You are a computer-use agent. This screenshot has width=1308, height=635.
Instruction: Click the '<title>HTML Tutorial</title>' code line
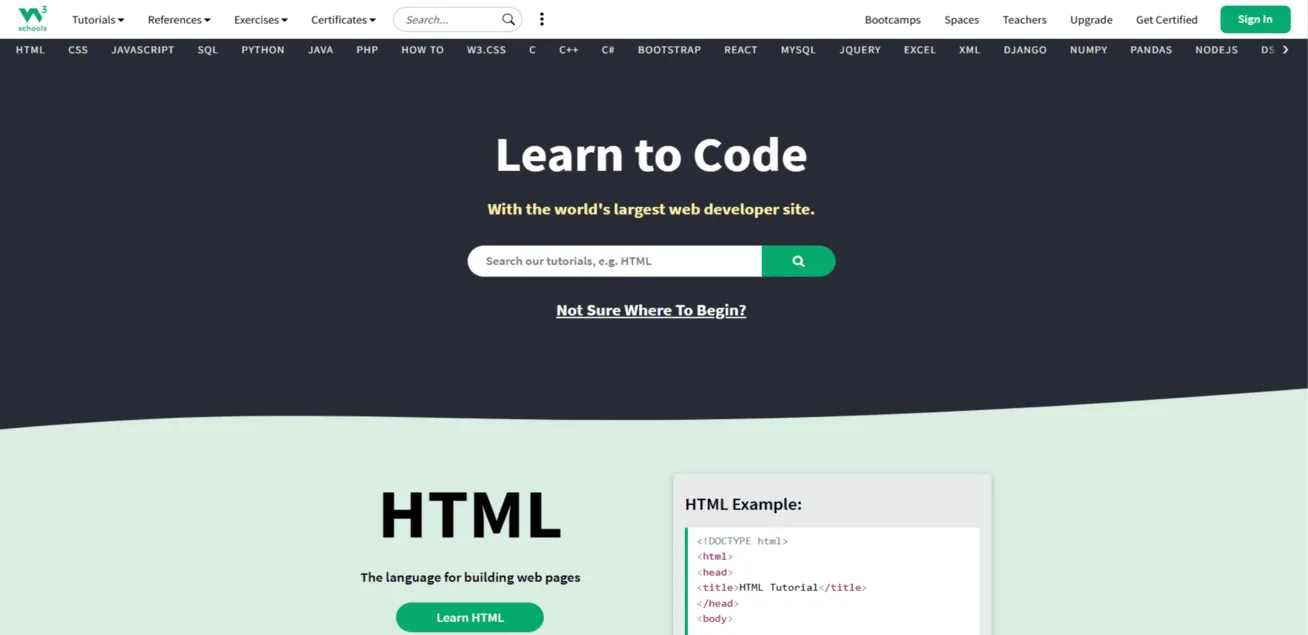[x=782, y=588]
